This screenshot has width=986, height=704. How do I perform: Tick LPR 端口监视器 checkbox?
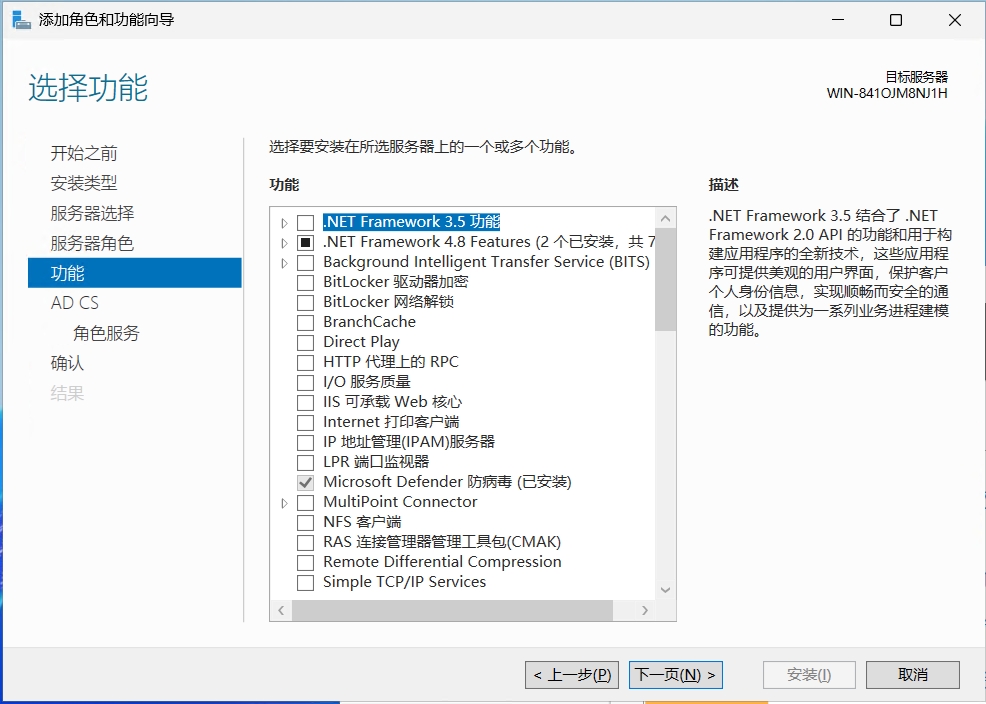[305, 463]
